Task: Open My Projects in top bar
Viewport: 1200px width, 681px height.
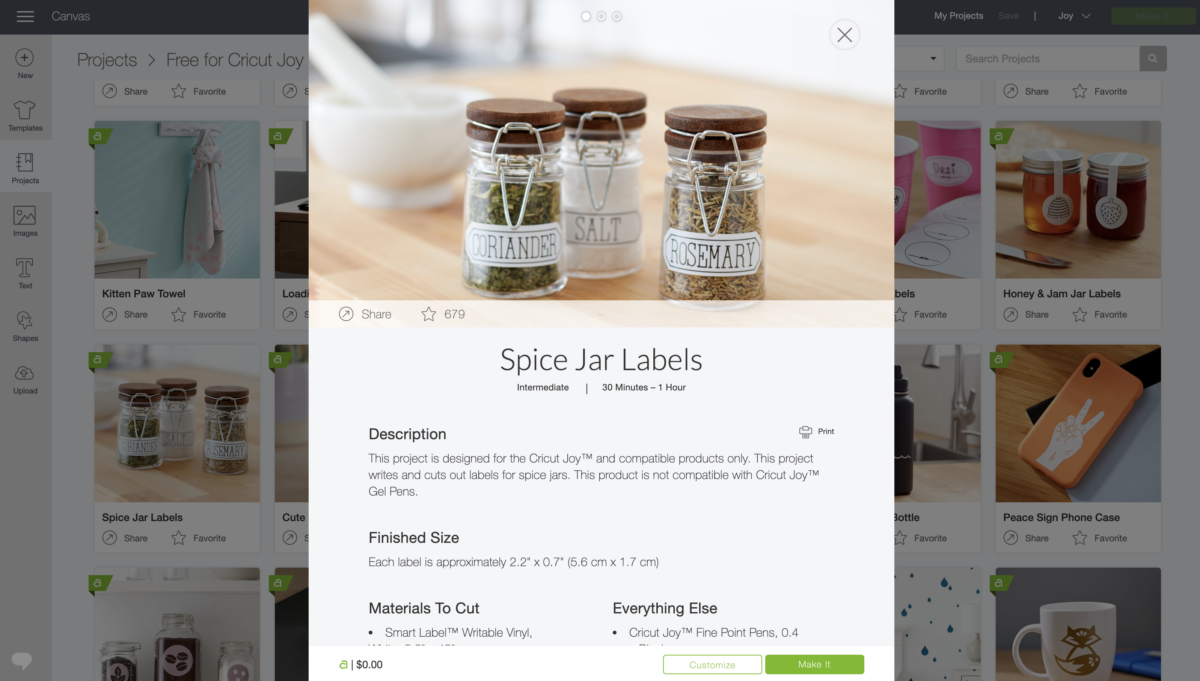Action: 959,16
